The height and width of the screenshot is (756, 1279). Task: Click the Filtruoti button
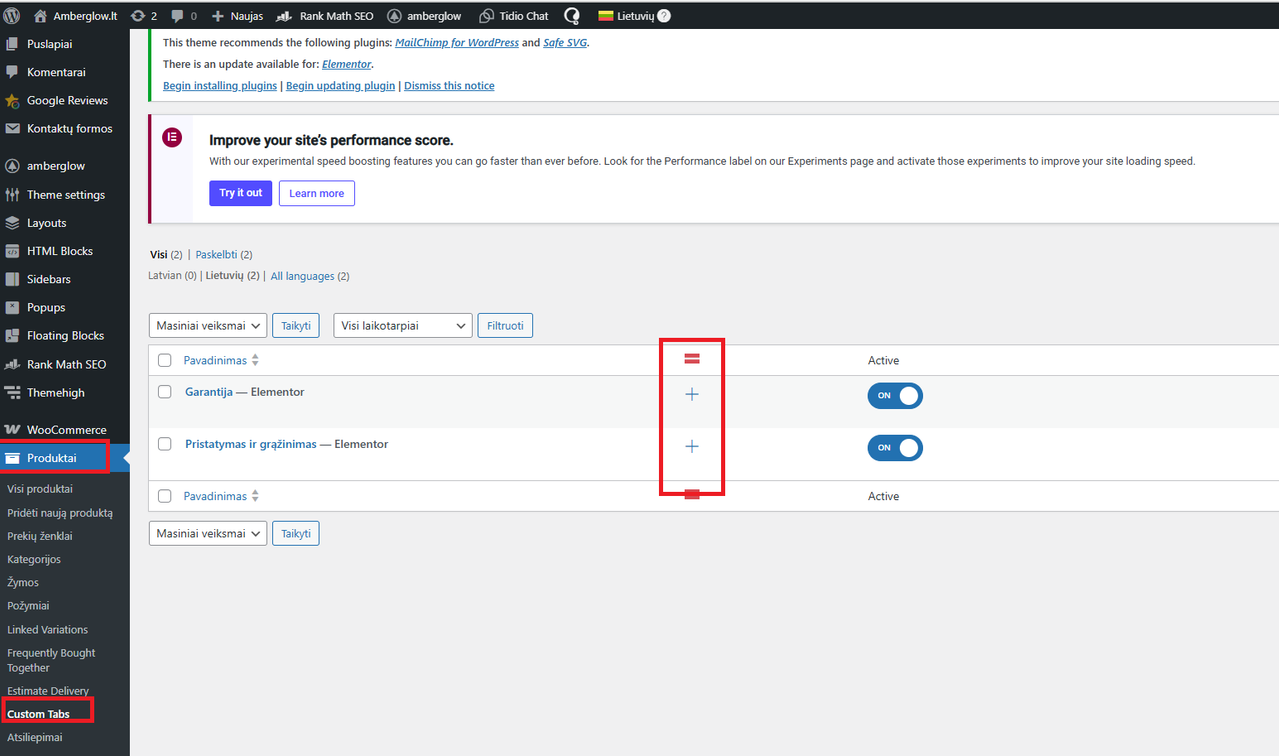pyautogui.click(x=505, y=325)
